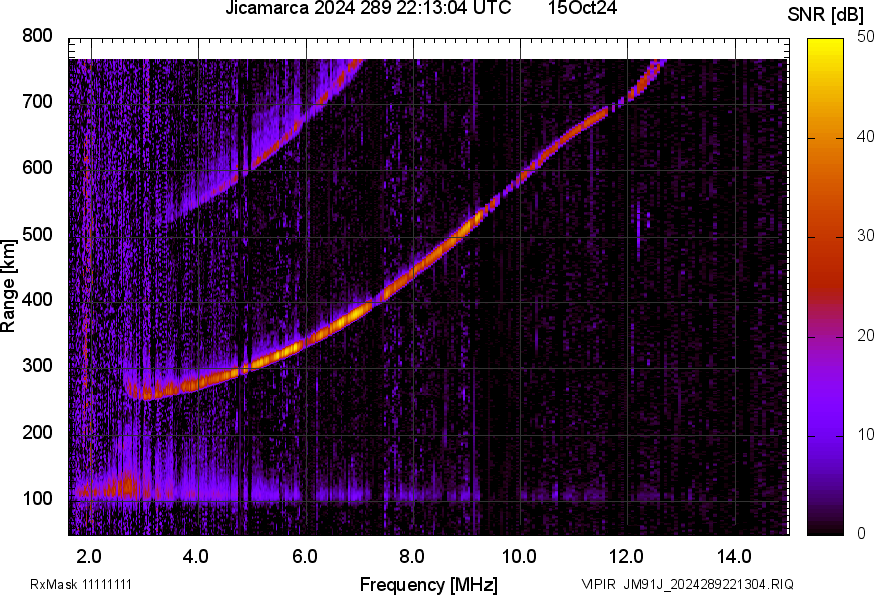The width and height of the screenshot is (874, 595).
Task: Click the E-layer echo near 100 km at 2.7 MHz
Action: (127, 486)
